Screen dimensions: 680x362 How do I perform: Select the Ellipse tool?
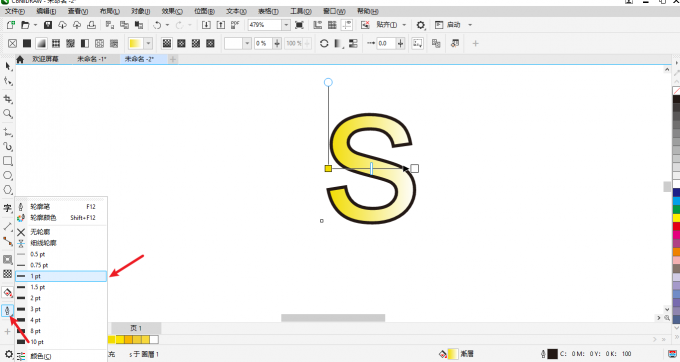point(8,175)
